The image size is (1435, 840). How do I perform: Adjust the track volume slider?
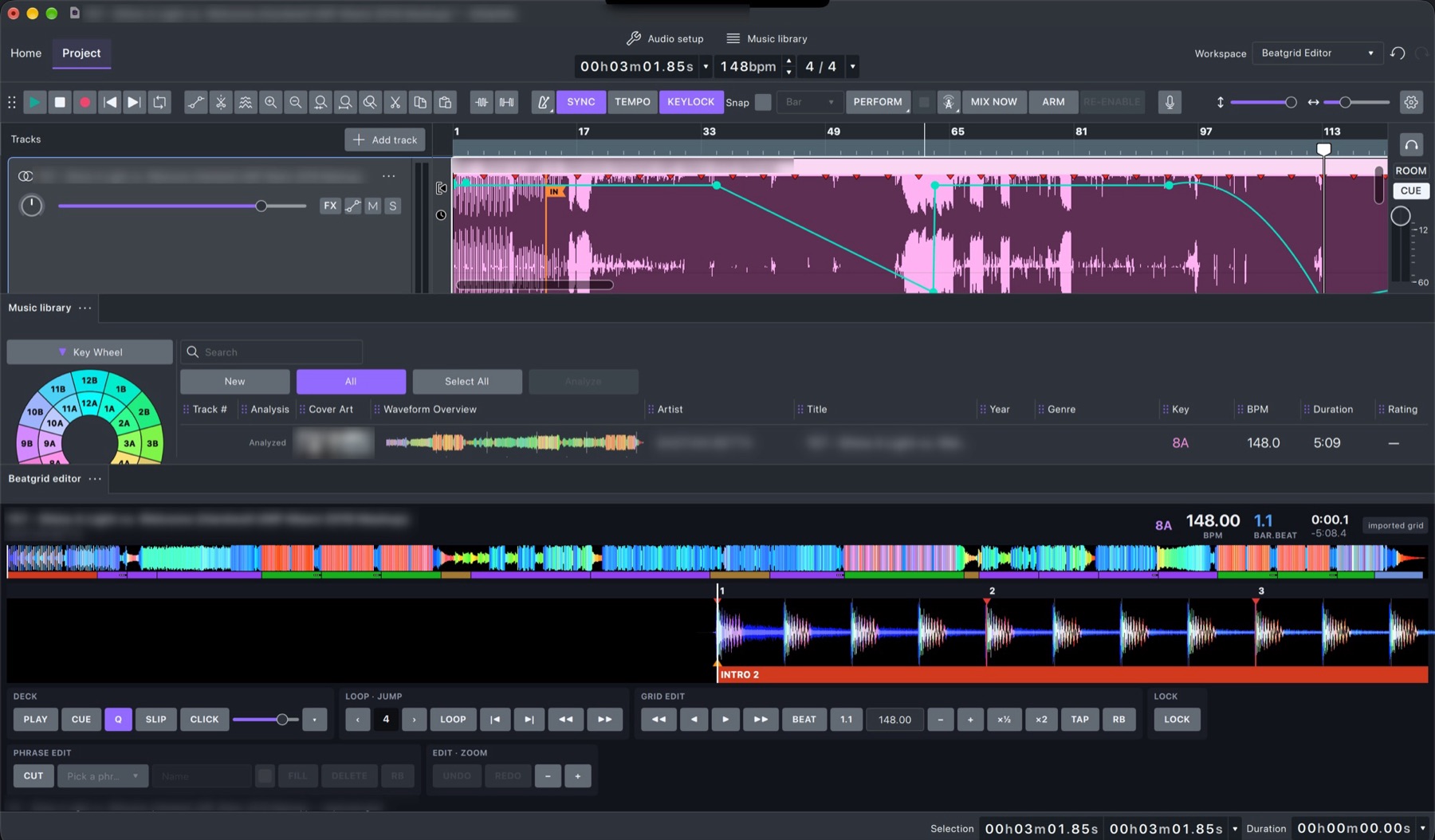pyautogui.click(x=182, y=206)
